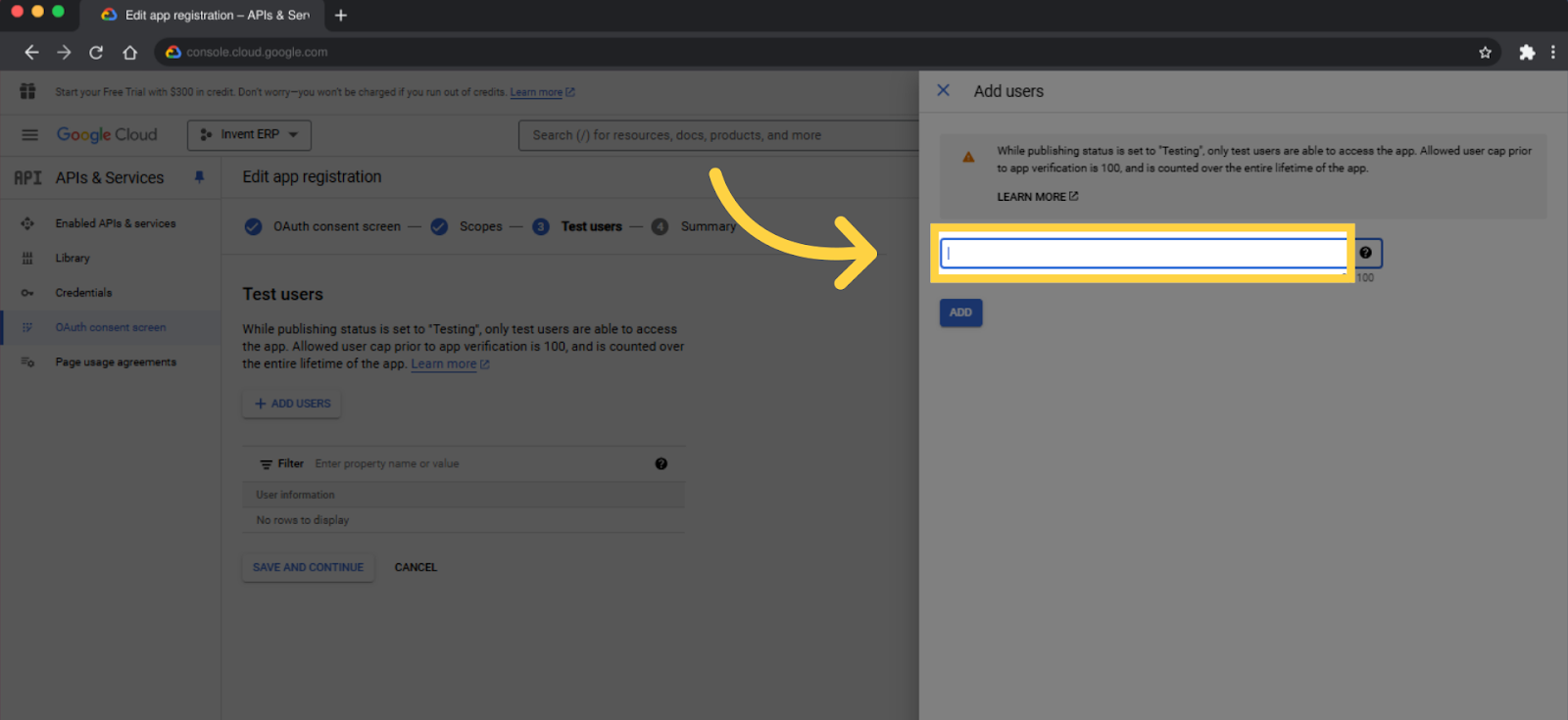Open a new browser tab with plus
The image size is (1568, 720).
tap(341, 15)
